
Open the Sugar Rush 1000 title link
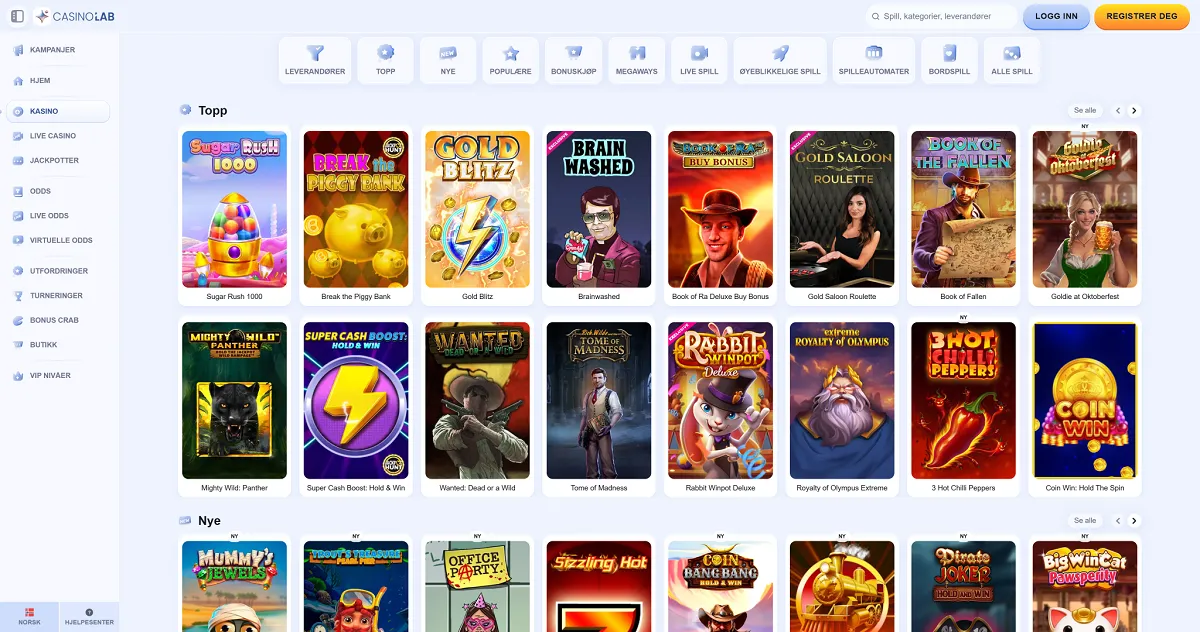click(234, 297)
